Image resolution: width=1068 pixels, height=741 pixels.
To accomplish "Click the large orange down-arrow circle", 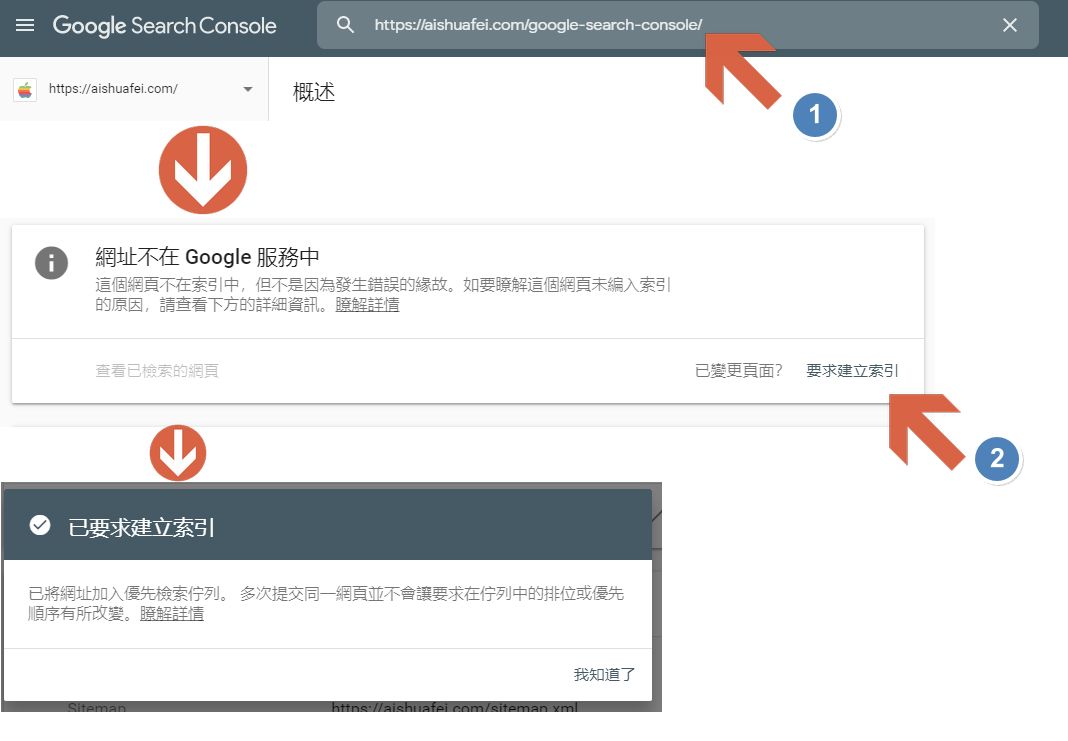I will tap(203, 169).
